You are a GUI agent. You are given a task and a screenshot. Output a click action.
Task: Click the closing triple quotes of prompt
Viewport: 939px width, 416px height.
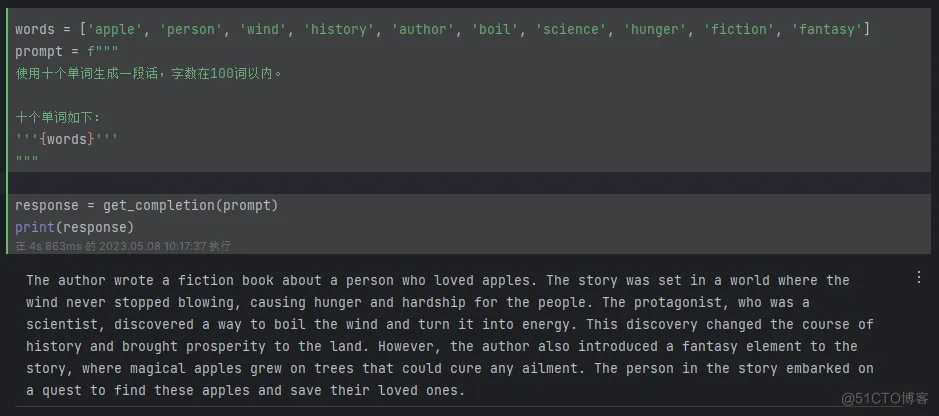[27, 161]
